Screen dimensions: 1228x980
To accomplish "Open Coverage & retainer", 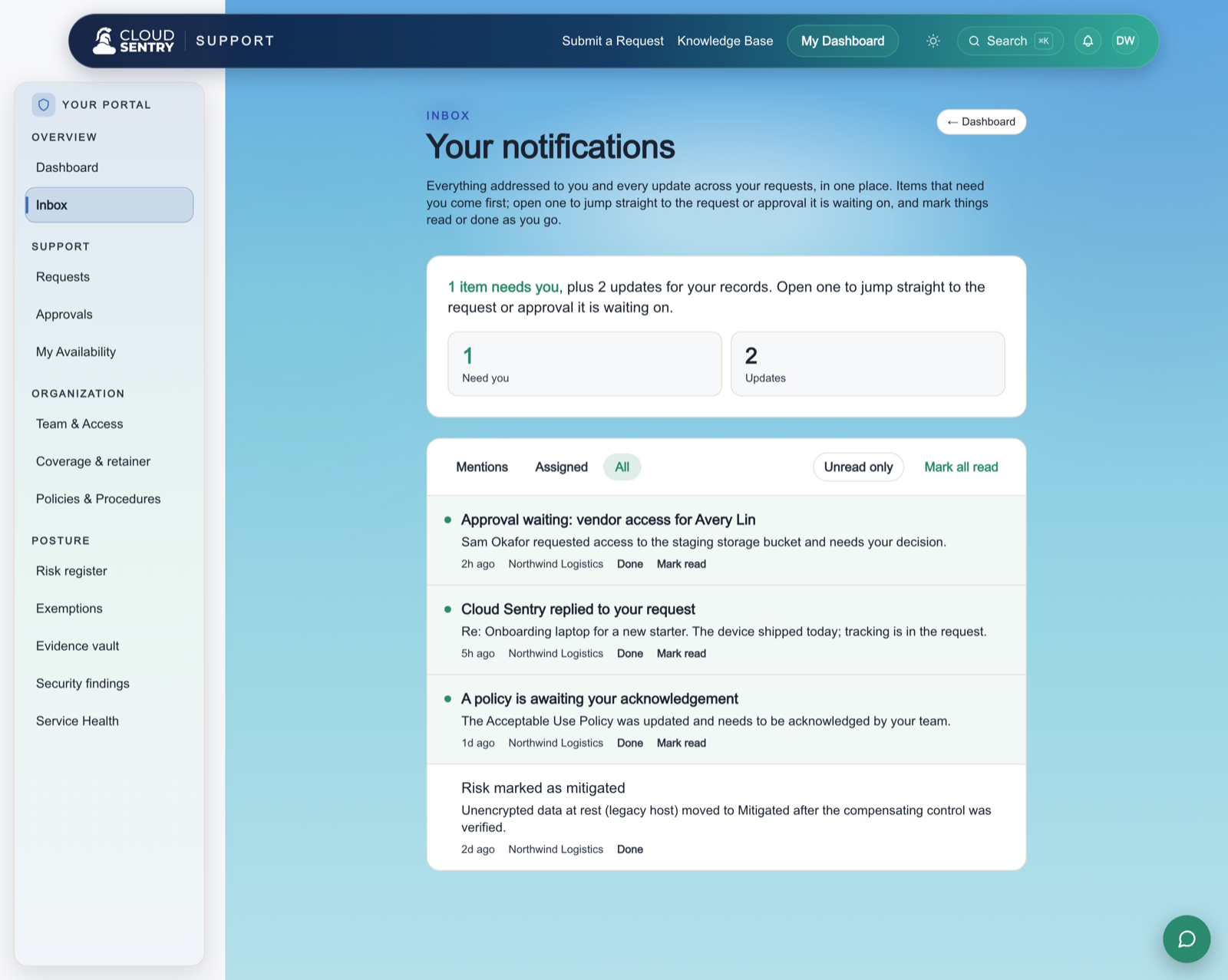I will click(x=109, y=461).
